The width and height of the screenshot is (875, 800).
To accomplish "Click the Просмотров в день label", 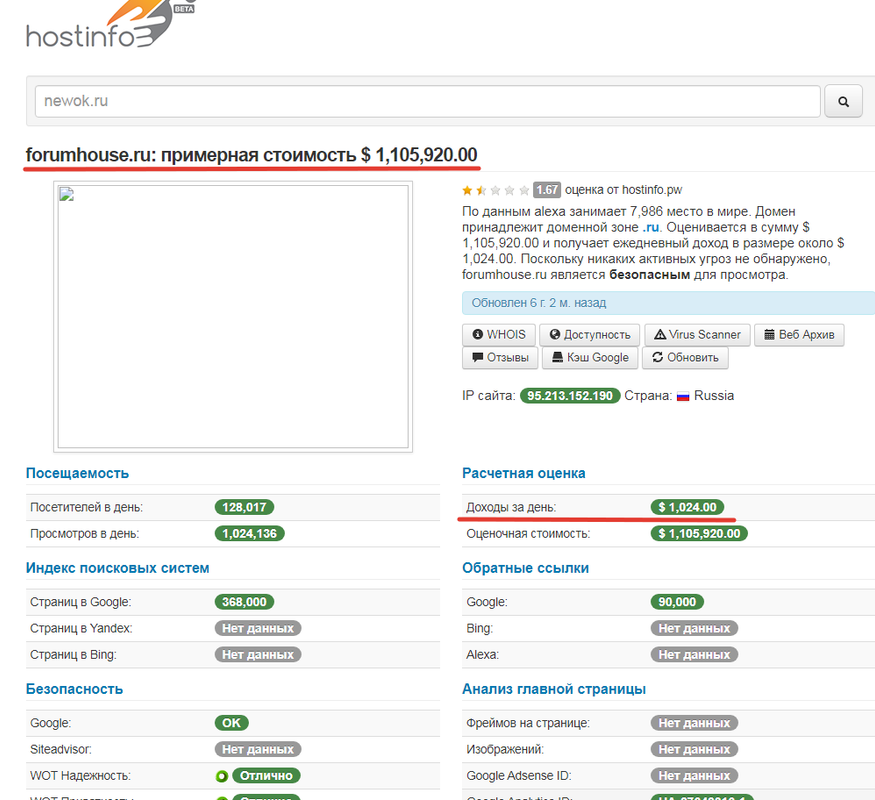I will pyautogui.click(x=85, y=533).
